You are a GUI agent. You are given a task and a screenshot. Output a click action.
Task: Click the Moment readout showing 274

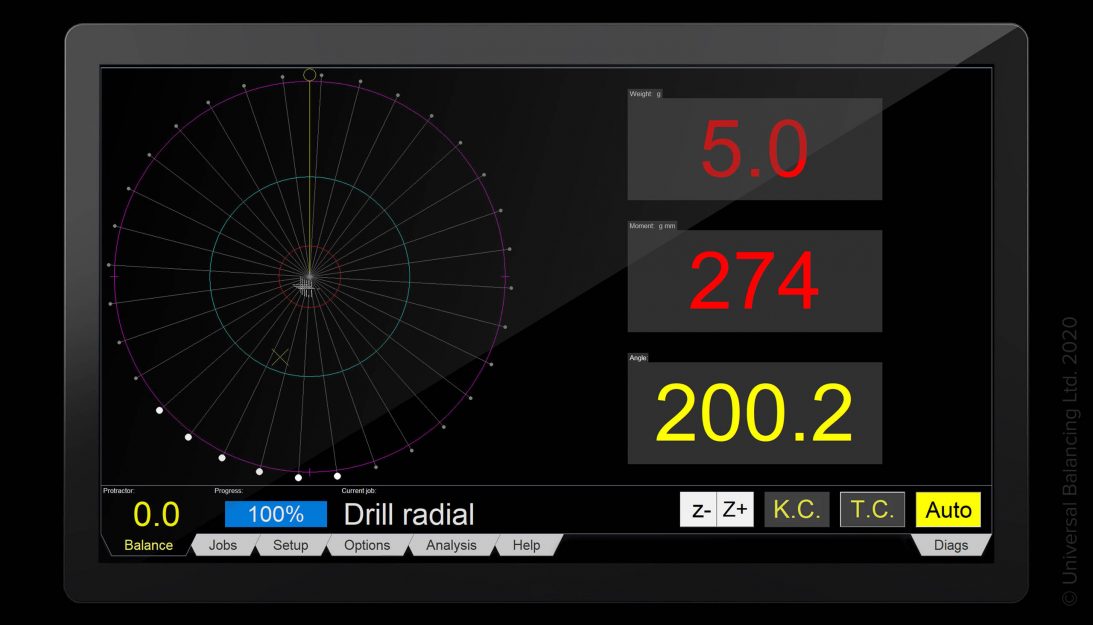(754, 282)
